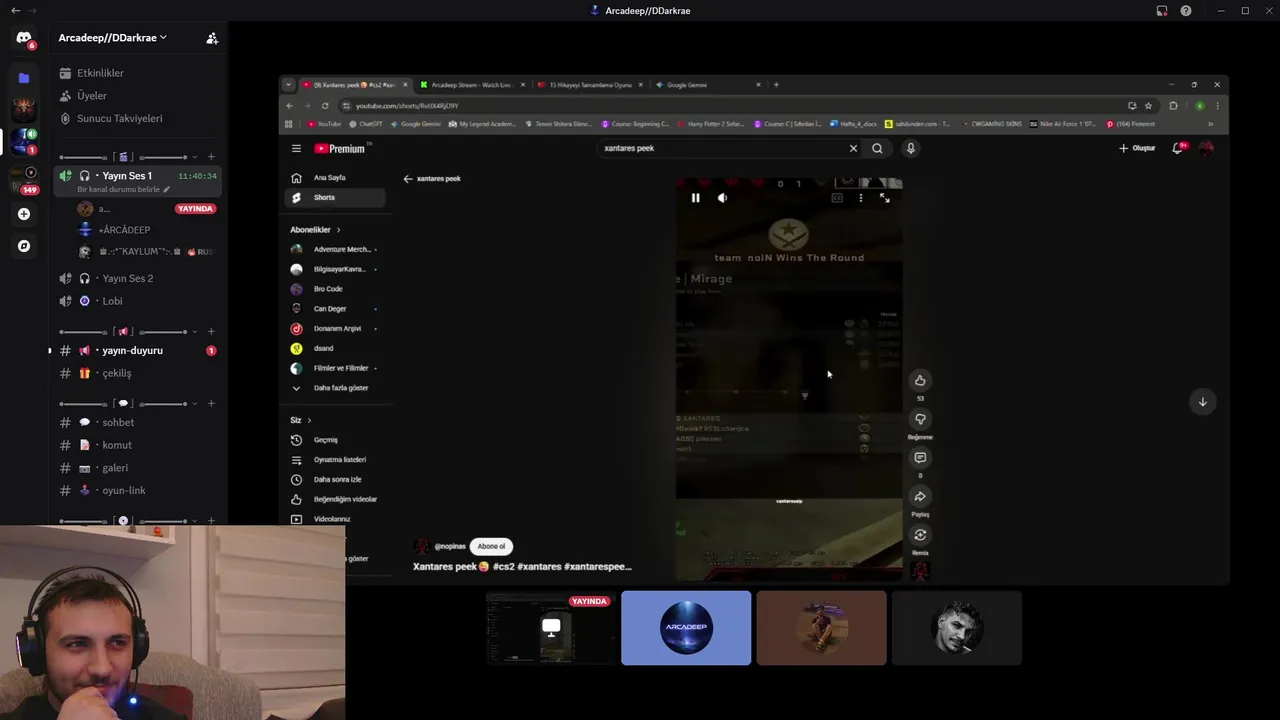Open Shorts in YouTube sidebar
Image resolution: width=1280 pixels, height=720 pixels.
[x=335, y=197]
